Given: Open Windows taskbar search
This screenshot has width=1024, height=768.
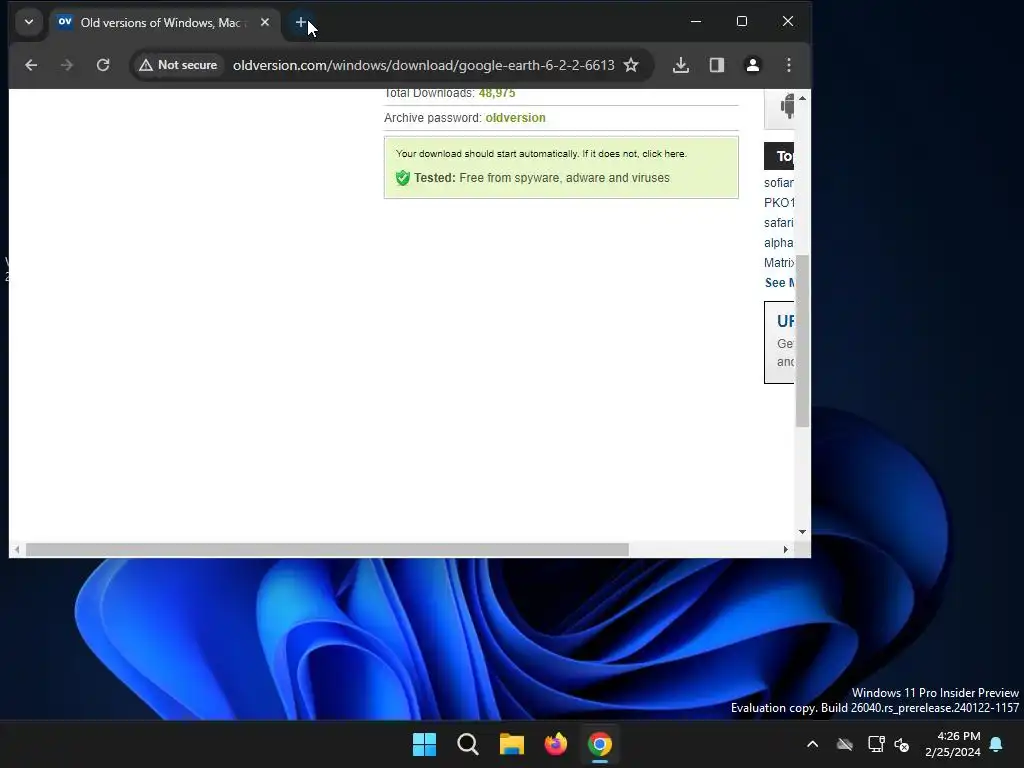Looking at the screenshot, I should point(468,744).
